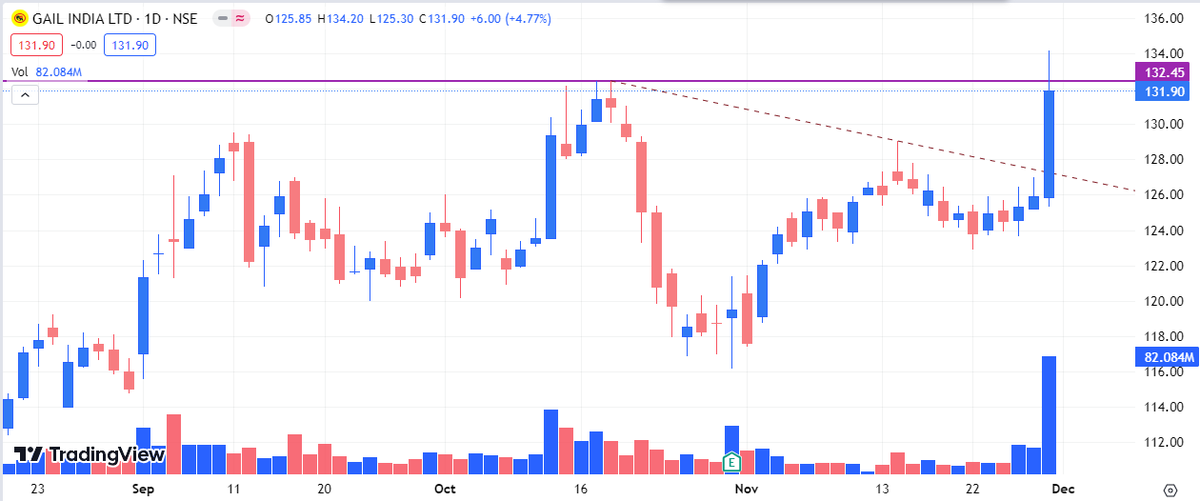Click the Oct date axis label
Image resolution: width=1200 pixels, height=501 pixels.
pos(444,489)
